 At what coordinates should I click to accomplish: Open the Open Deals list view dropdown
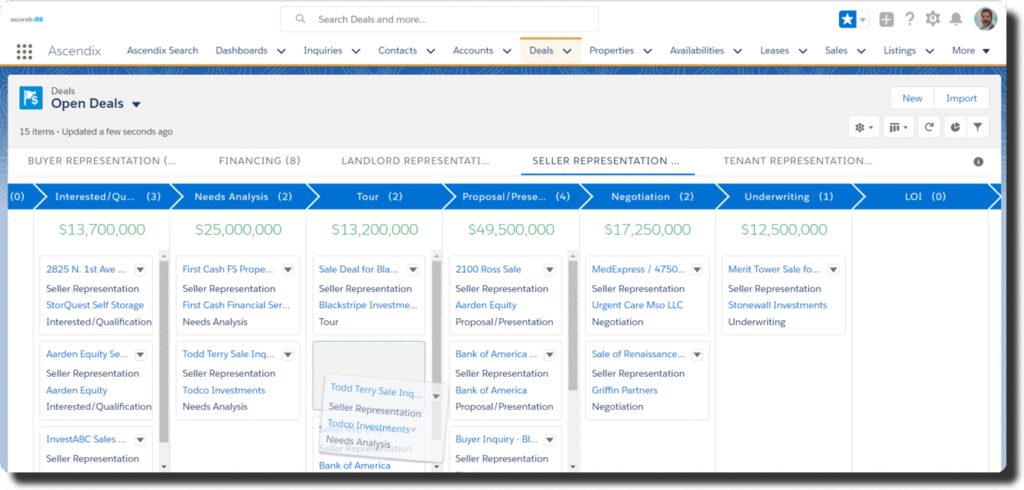(136, 105)
